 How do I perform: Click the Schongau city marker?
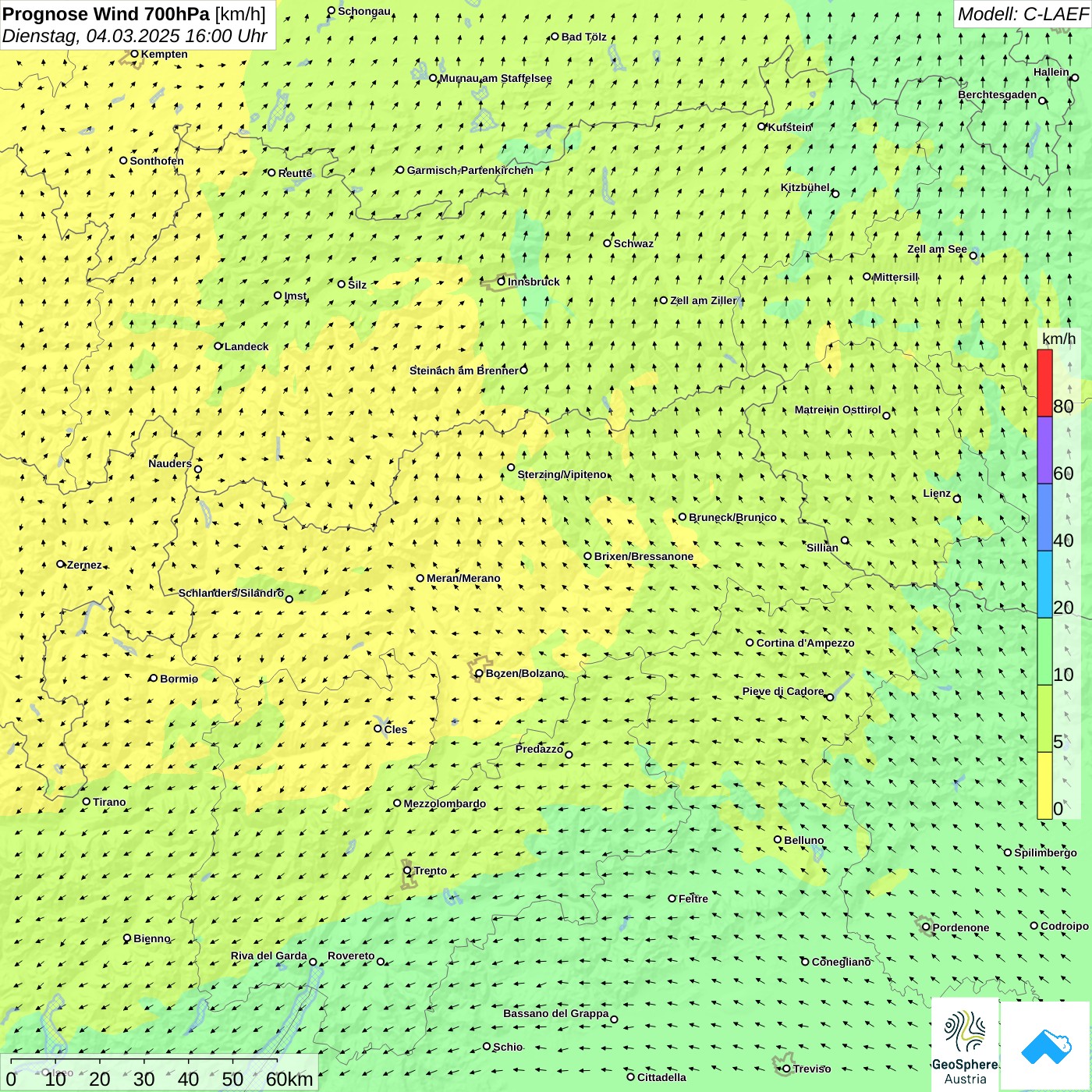click(x=331, y=11)
